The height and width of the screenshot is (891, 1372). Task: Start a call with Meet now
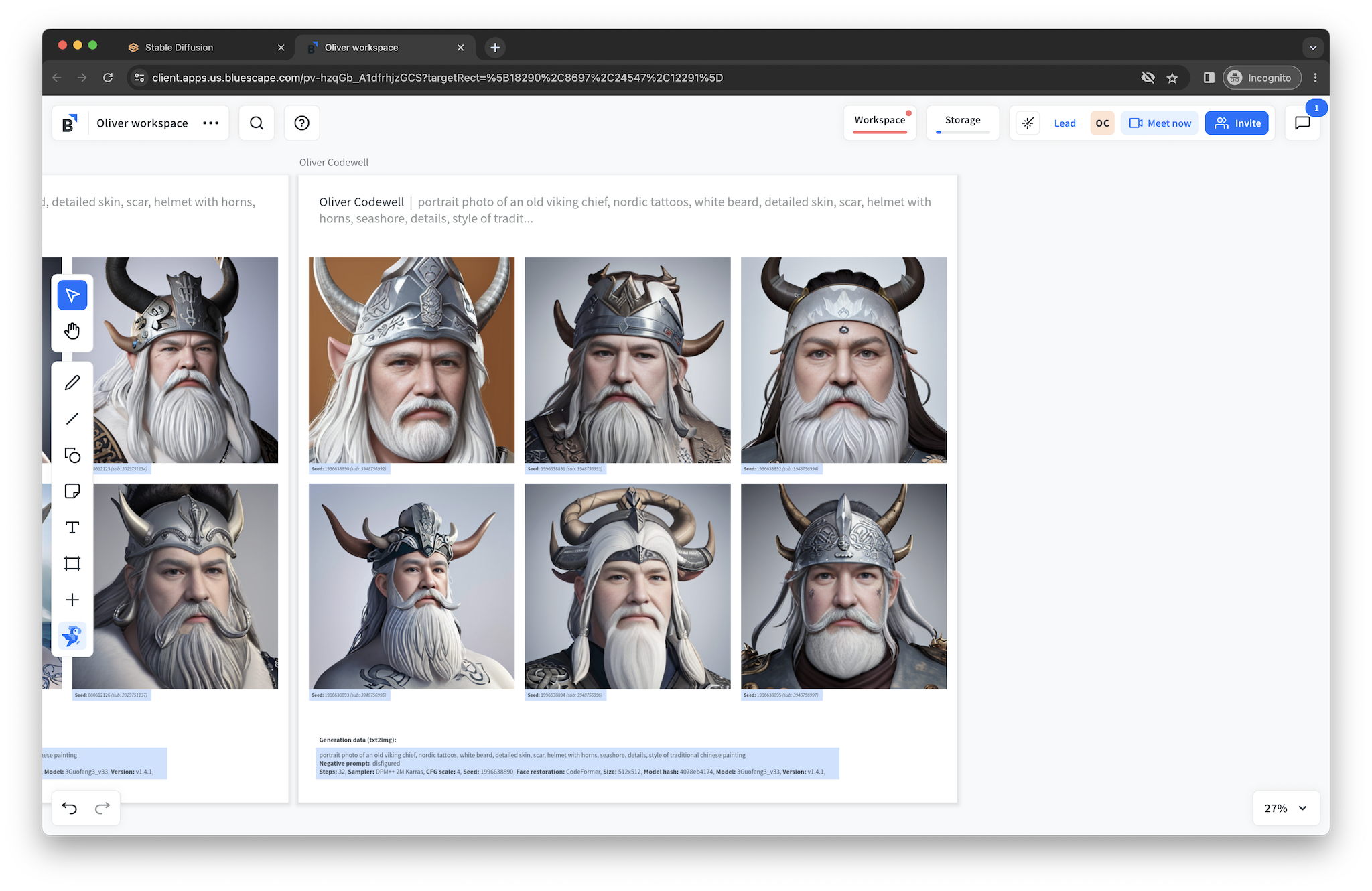tap(1160, 123)
